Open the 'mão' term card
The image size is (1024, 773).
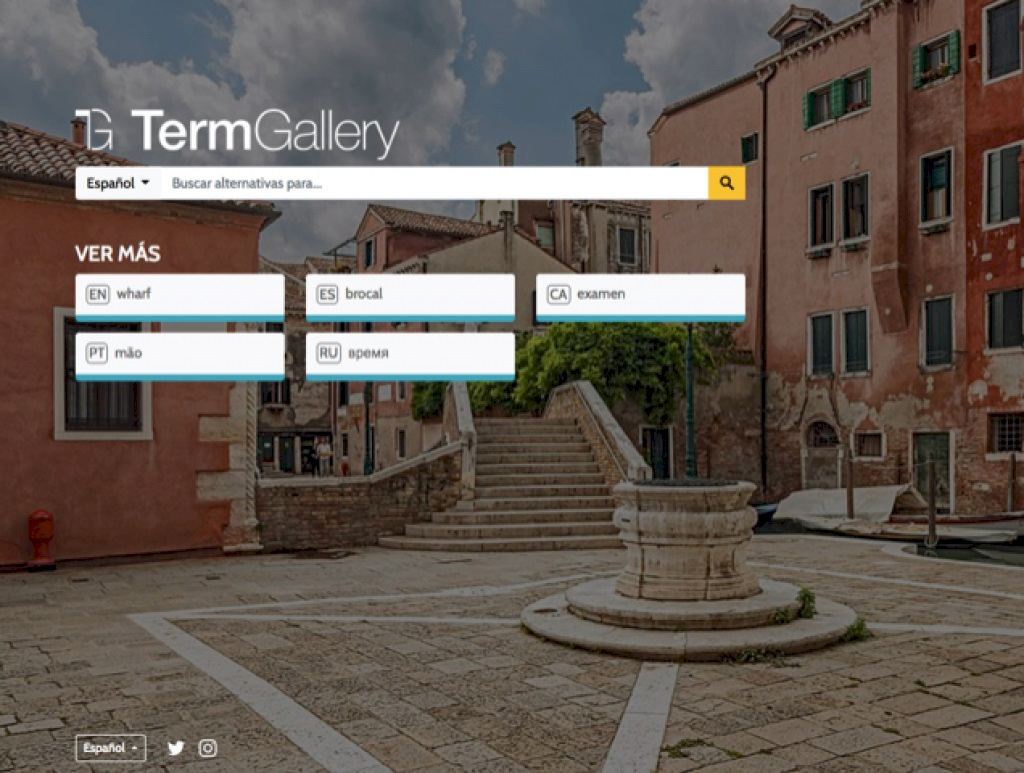coord(180,356)
